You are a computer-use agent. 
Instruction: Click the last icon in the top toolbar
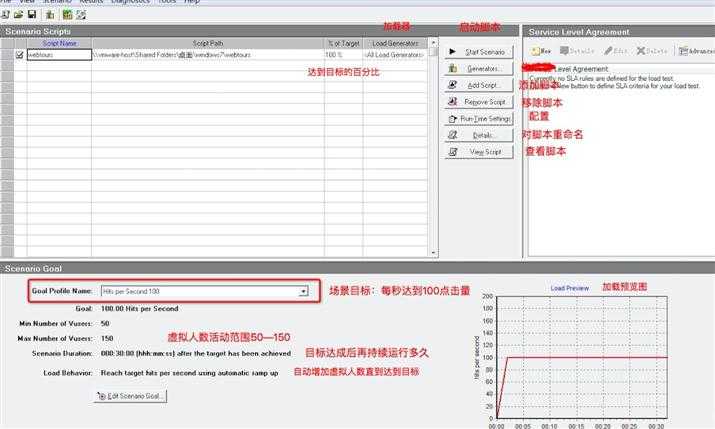[81, 15]
